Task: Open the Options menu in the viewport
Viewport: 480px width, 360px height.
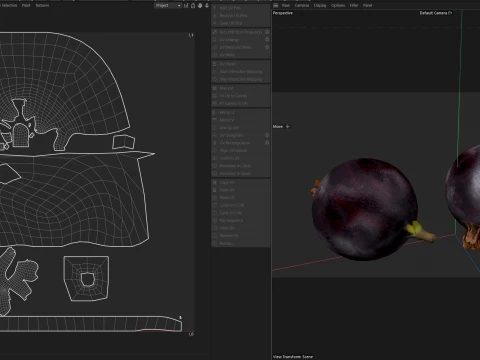Action: tap(338, 5)
